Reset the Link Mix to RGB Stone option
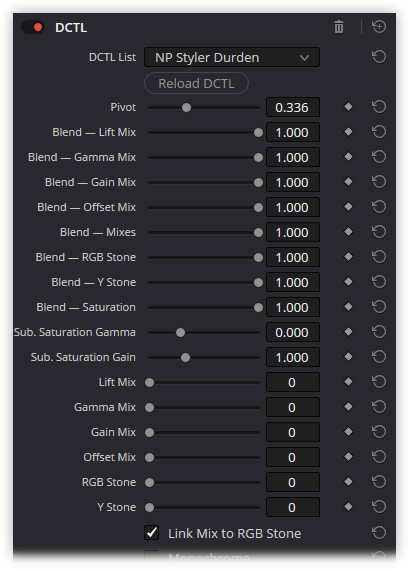 [x=379, y=533]
